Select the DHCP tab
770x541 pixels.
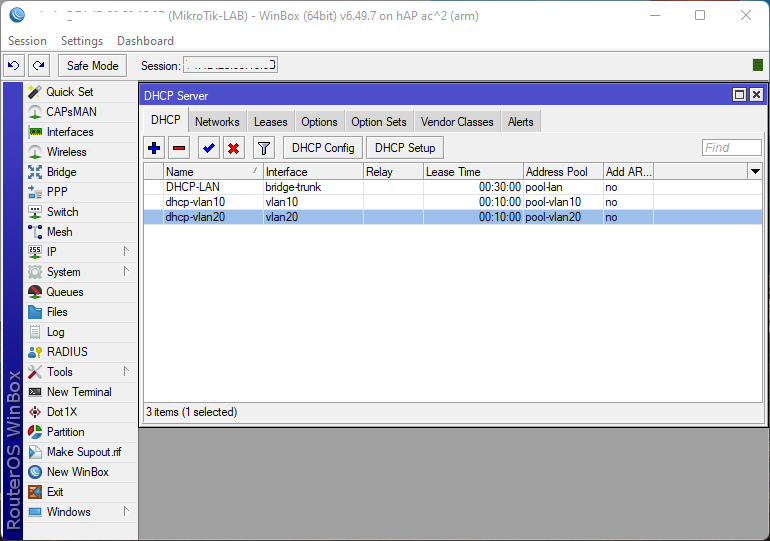pyautogui.click(x=165, y=120)
